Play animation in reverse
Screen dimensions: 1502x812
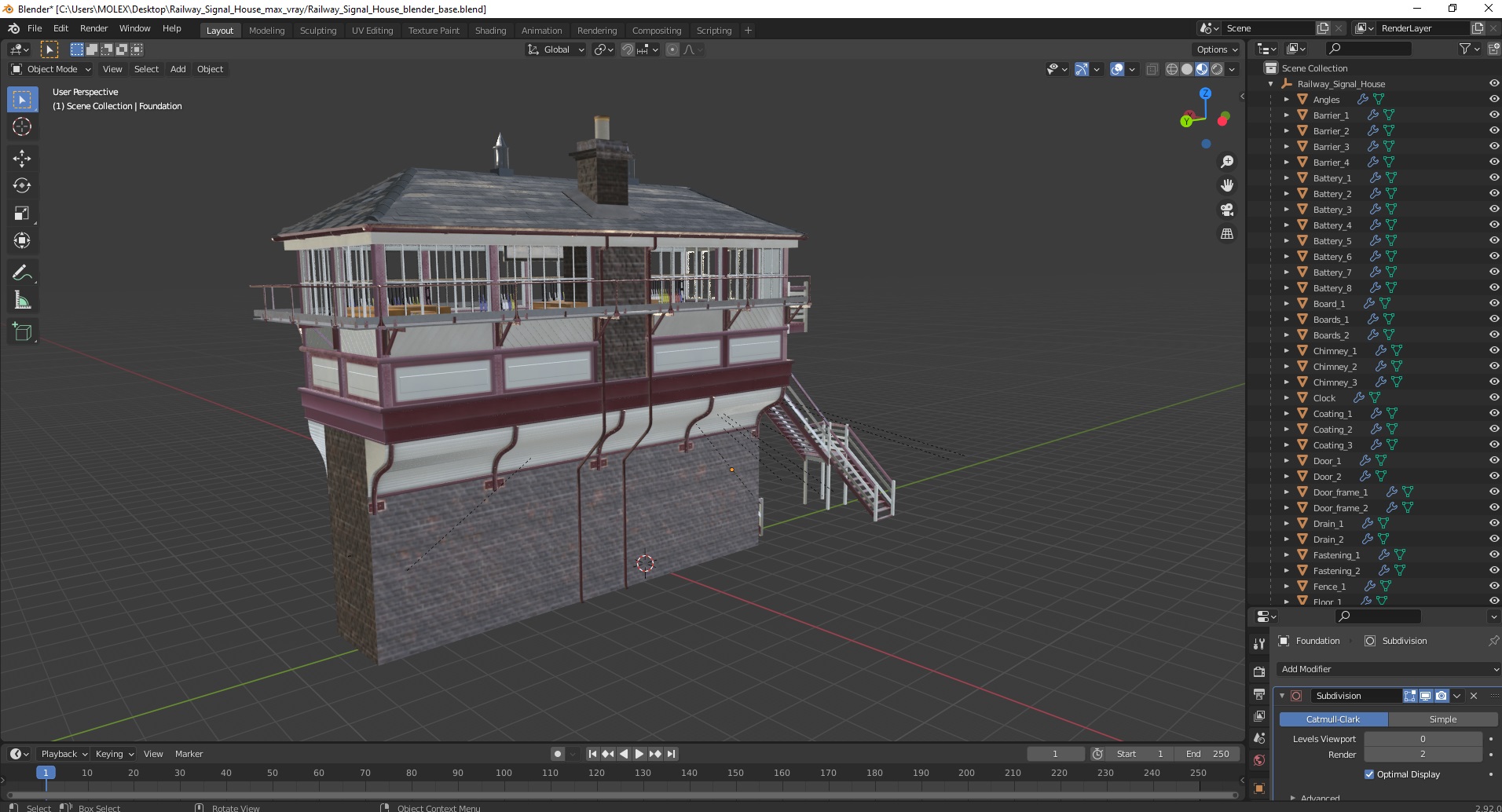tap(624, 754)
